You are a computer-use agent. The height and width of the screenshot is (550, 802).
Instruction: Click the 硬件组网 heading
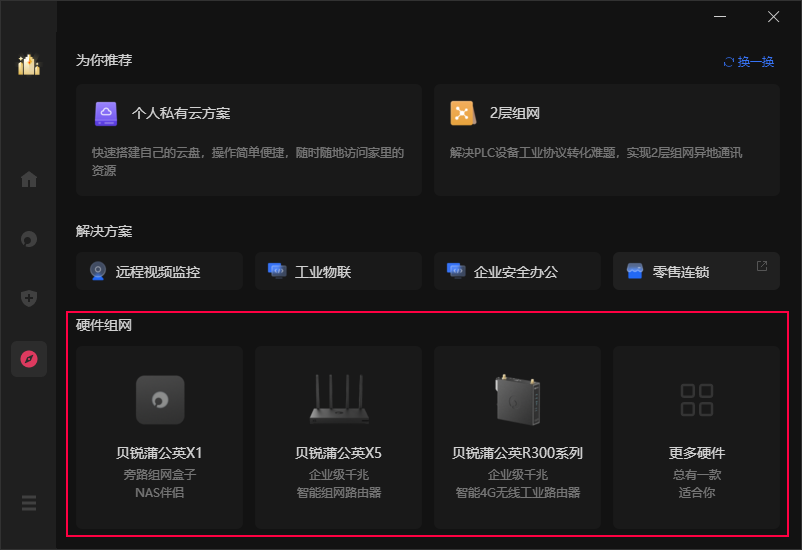coord(104,325)
